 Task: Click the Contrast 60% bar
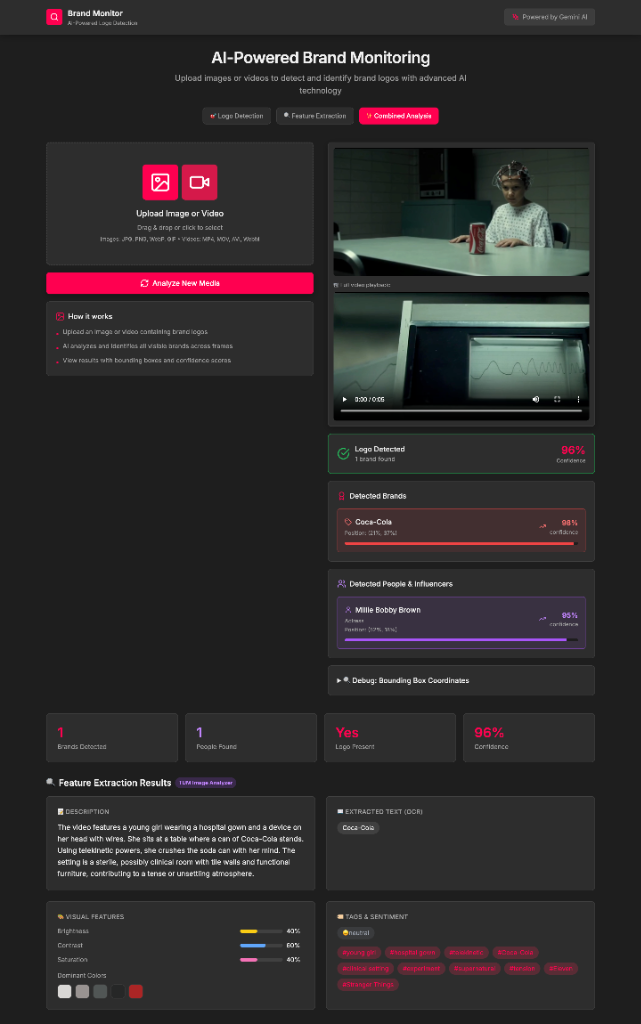click(x=261, y=946)
